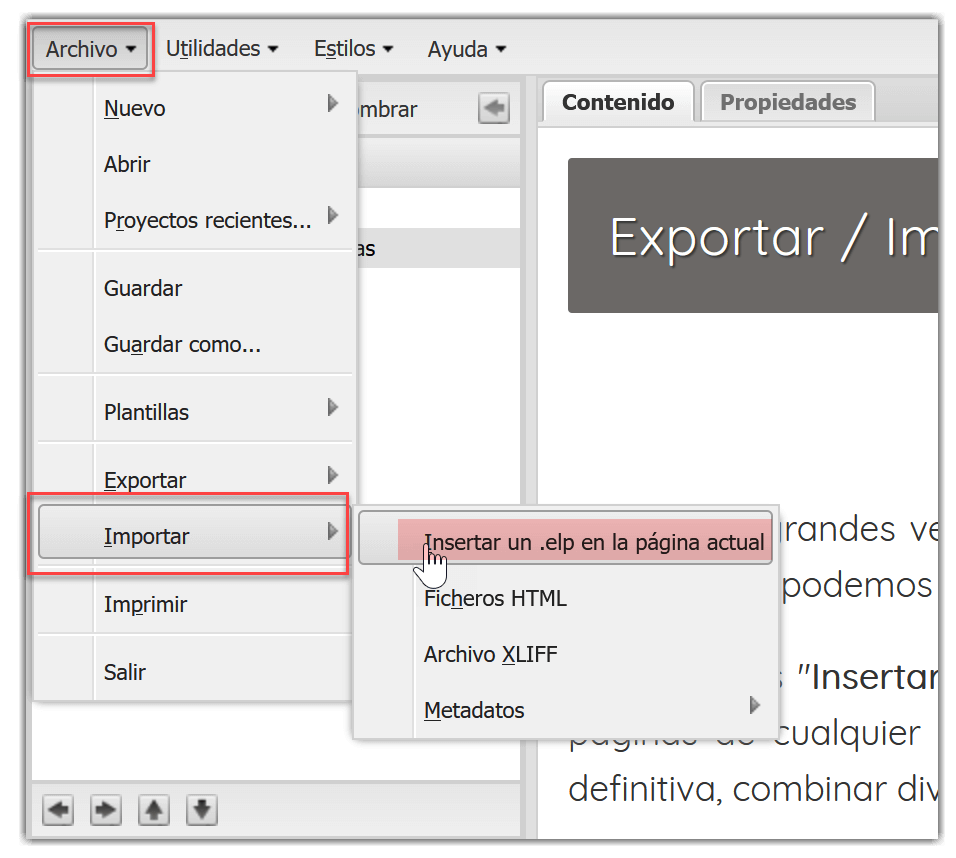Expand the Proyectos recientes submenu
The width and height of the screenshot is (956, 858).
[332, 216]
